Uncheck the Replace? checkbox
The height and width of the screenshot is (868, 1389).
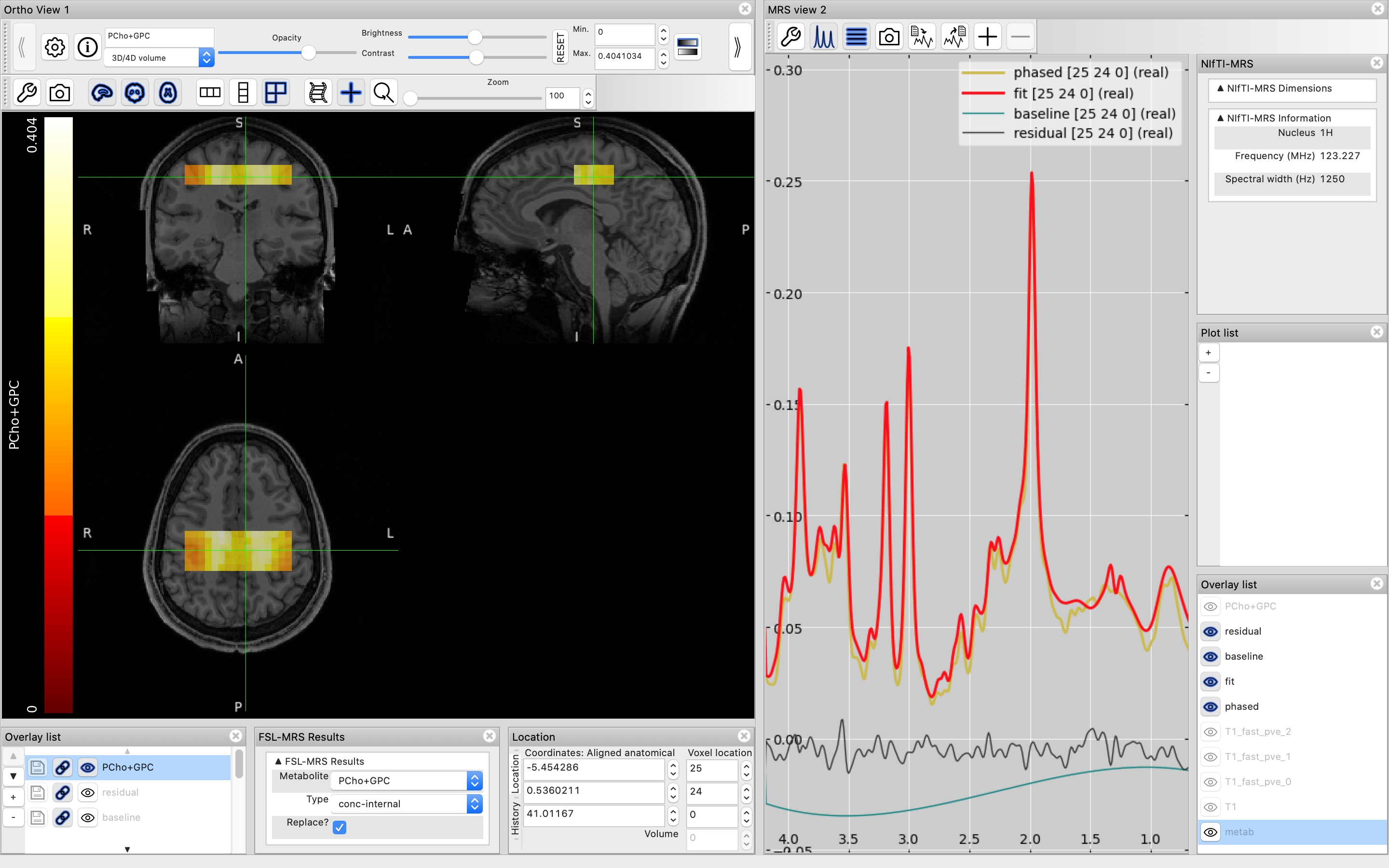[339, 827]
